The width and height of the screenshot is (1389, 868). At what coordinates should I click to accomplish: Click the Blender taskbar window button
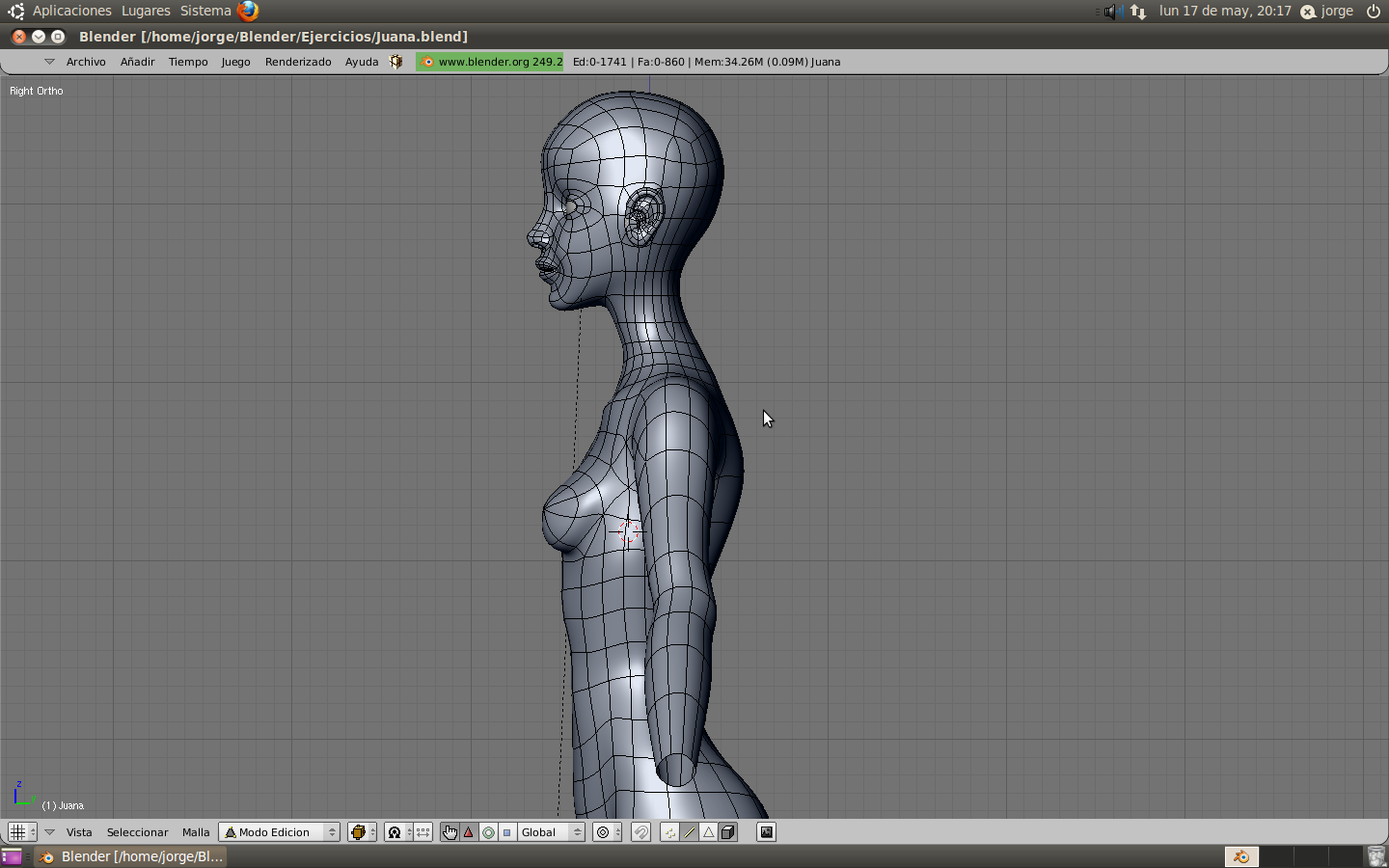coord(131,856)
